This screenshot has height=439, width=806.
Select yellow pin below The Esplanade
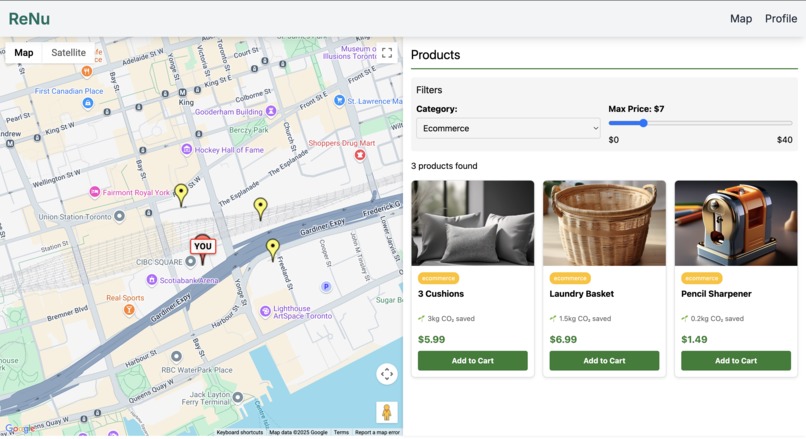pos(261,209)
